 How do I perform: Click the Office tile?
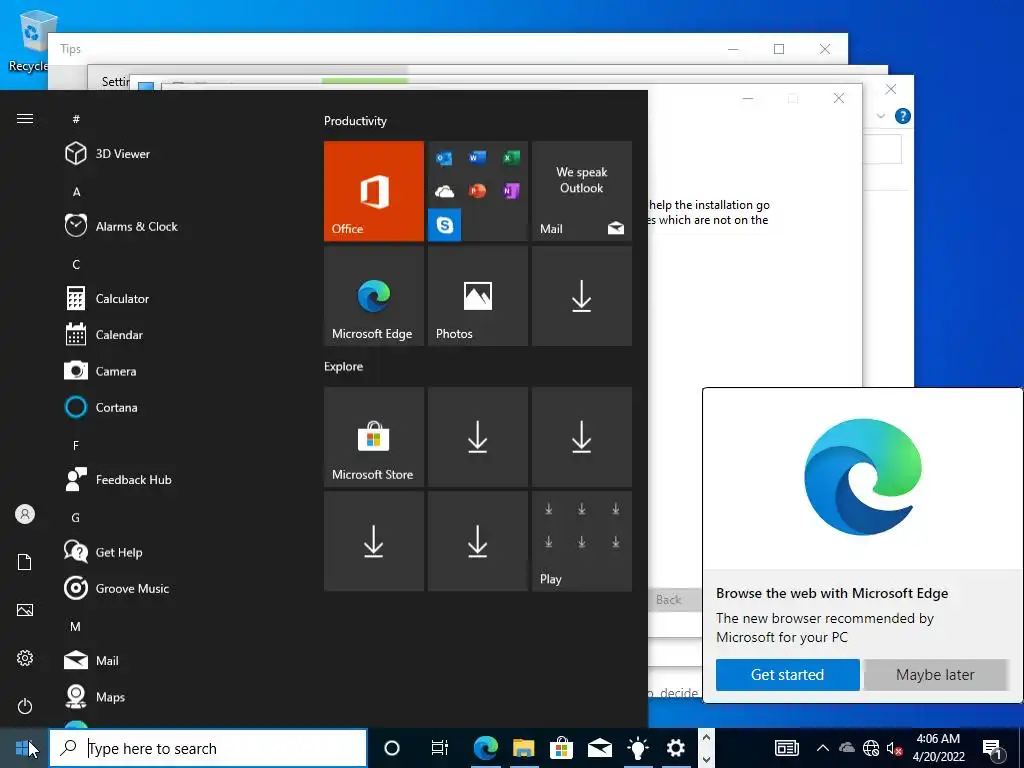(x=374, y=191)
